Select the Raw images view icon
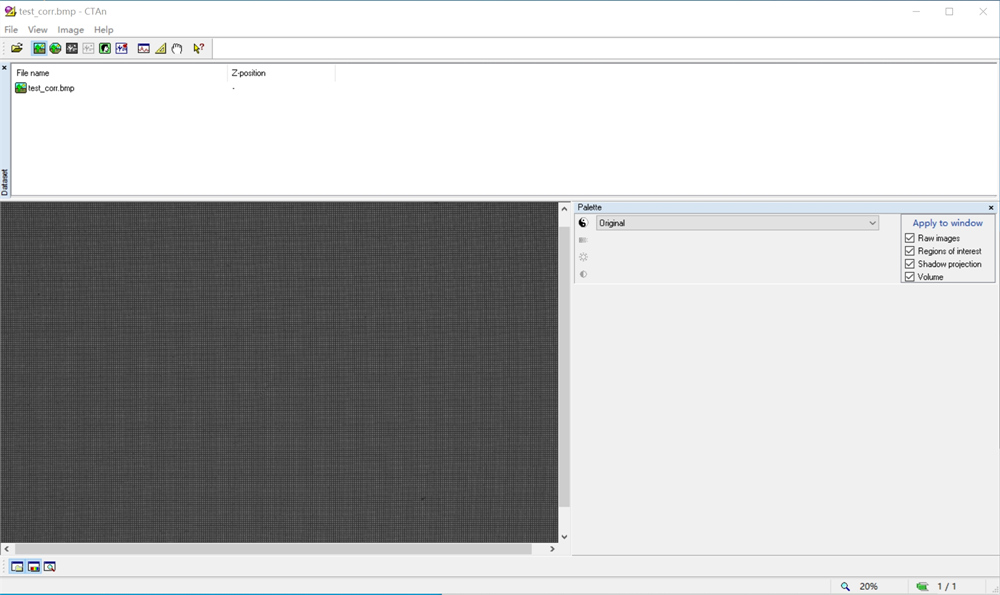1000x595 pixels. click(39, 48)
